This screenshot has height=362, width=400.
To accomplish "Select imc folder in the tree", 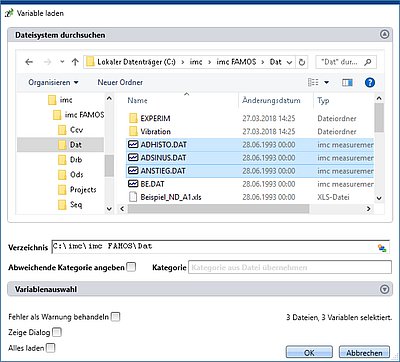I will (60, 100).
